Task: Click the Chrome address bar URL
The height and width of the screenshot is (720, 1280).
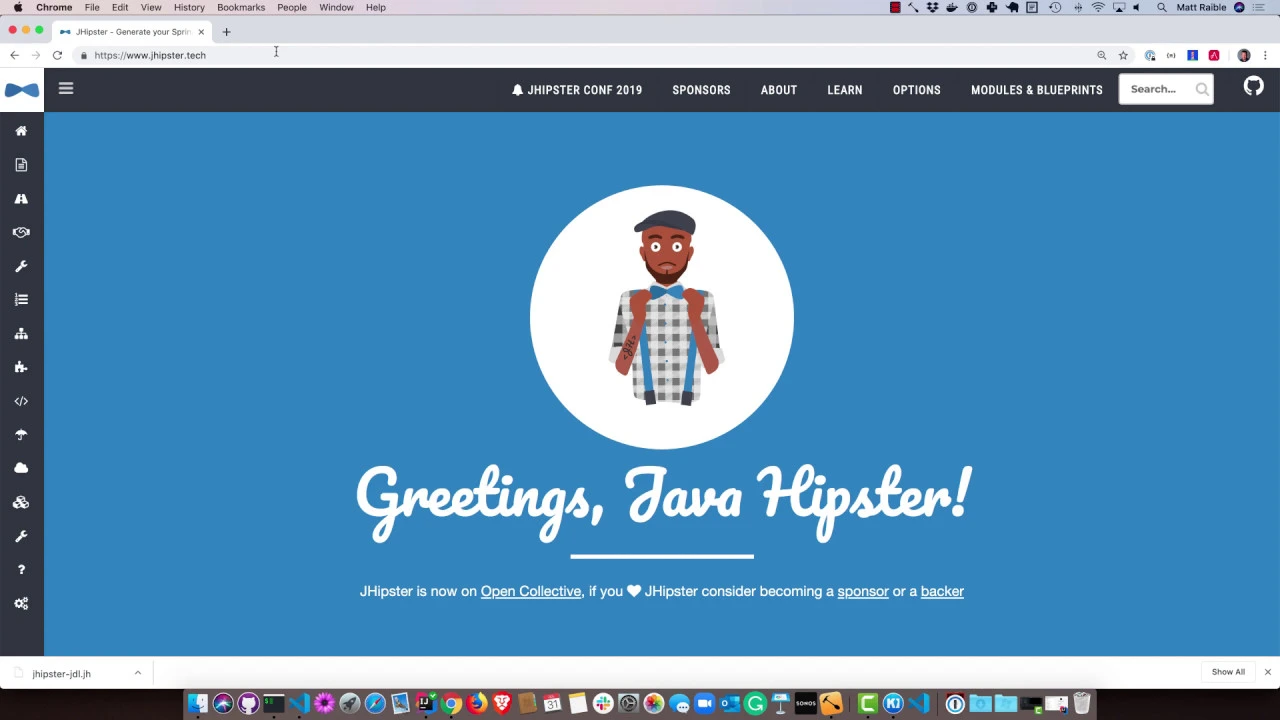Action: (x=150, y=55)
